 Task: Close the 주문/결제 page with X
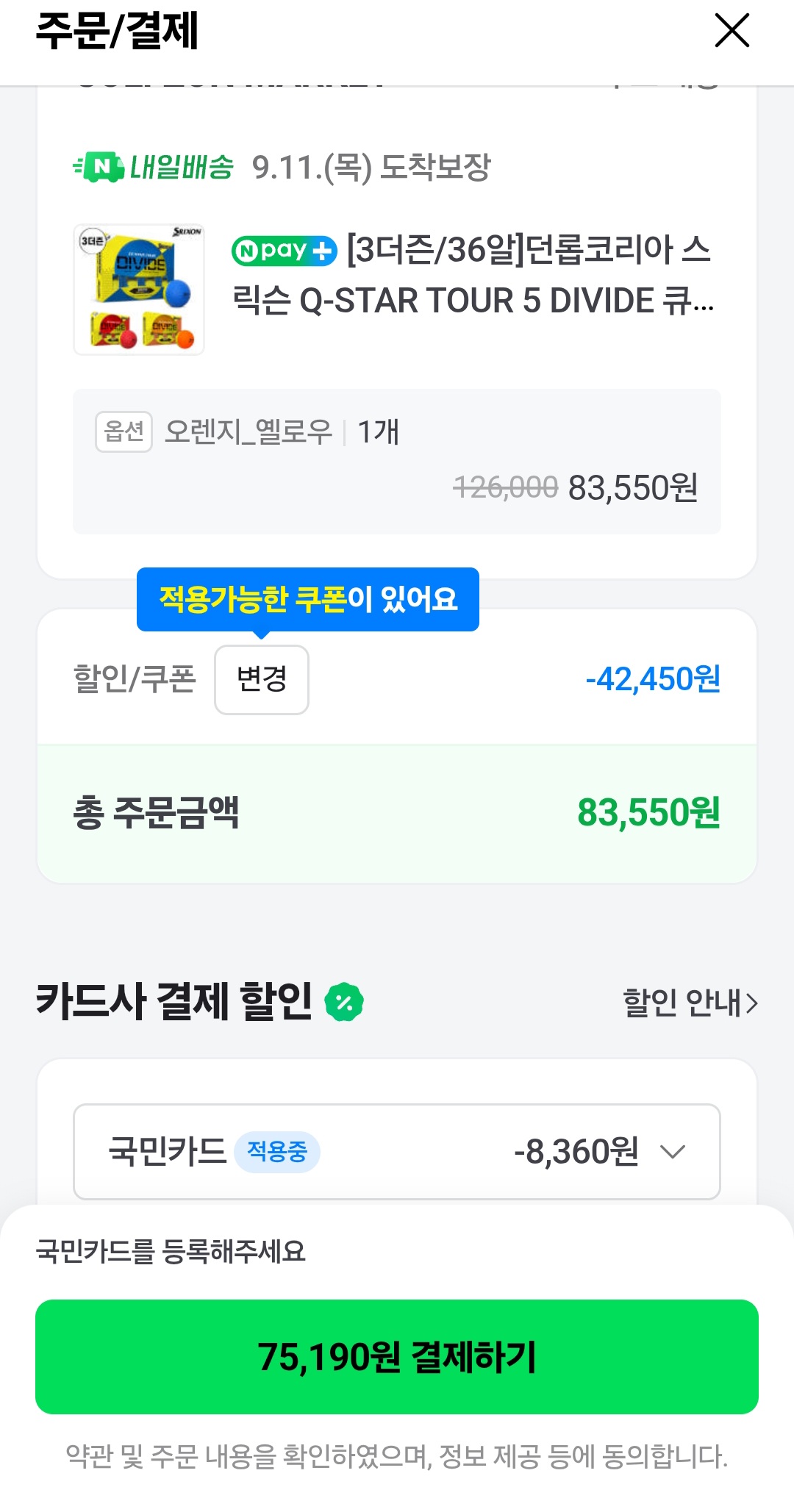pos(732,31)
